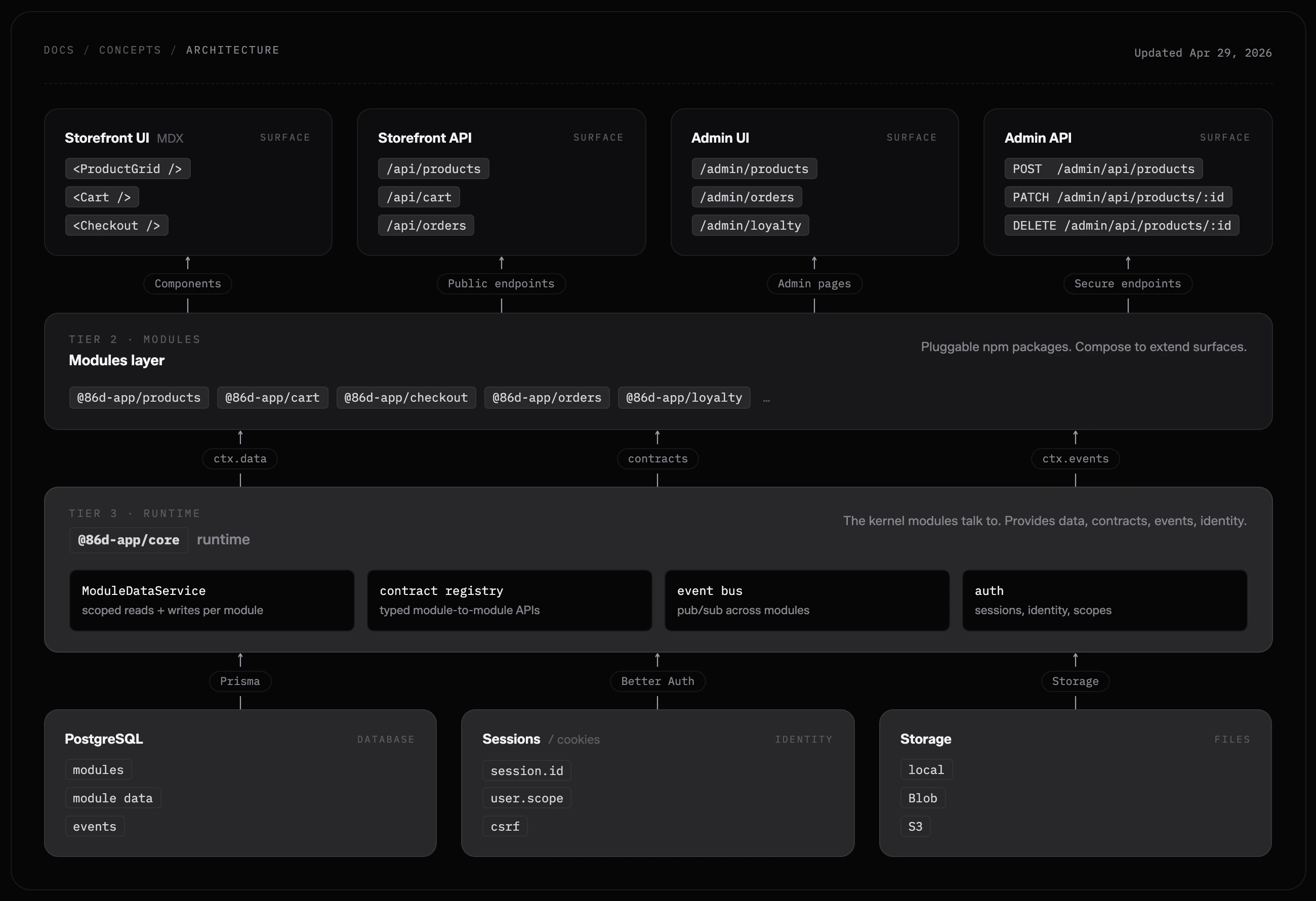Click the Secure endpoints connector label
Screen dimensions: 1316x901
[x=1127, y=283]
